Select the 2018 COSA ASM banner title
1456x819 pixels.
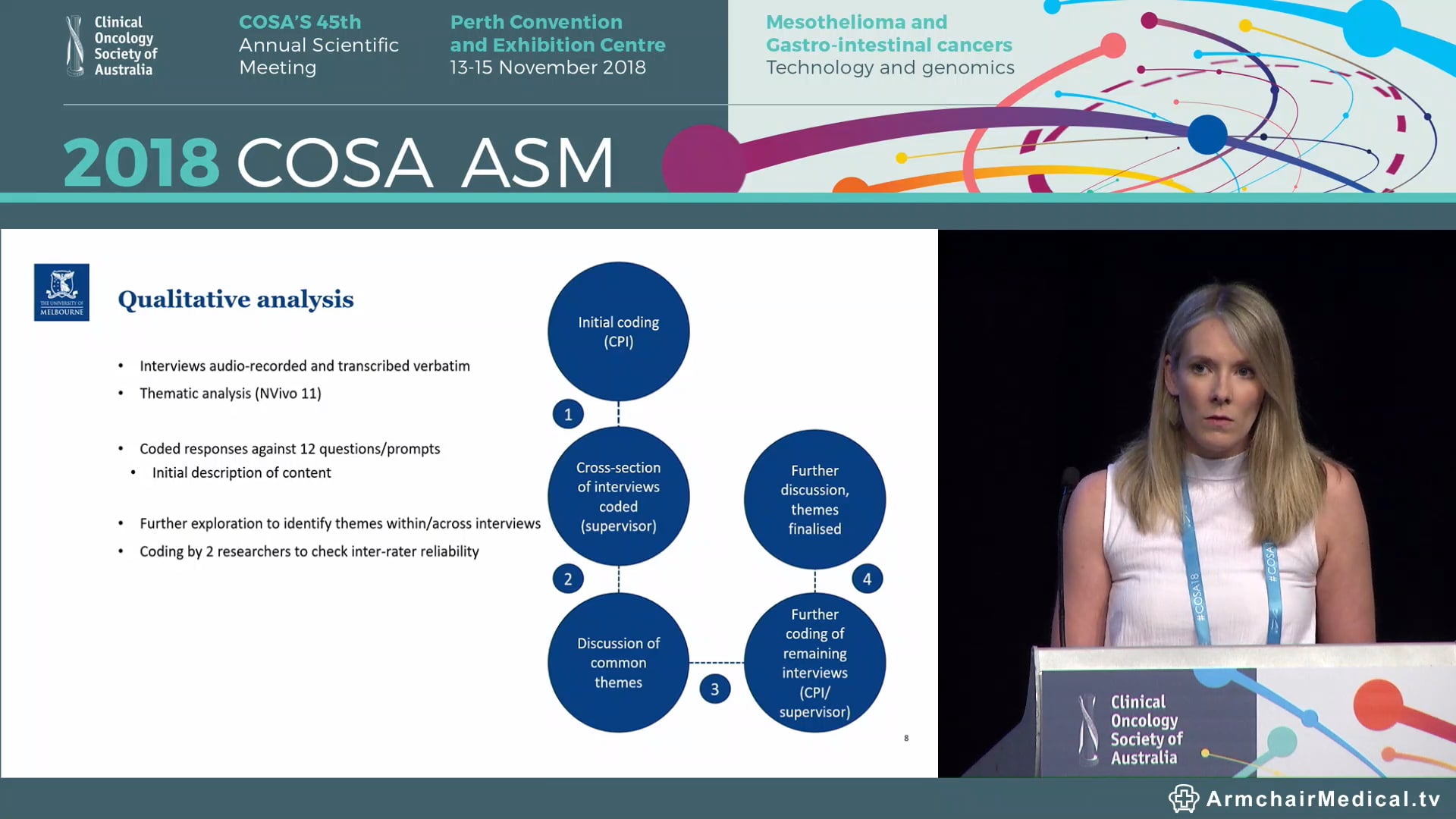point(337,160)
